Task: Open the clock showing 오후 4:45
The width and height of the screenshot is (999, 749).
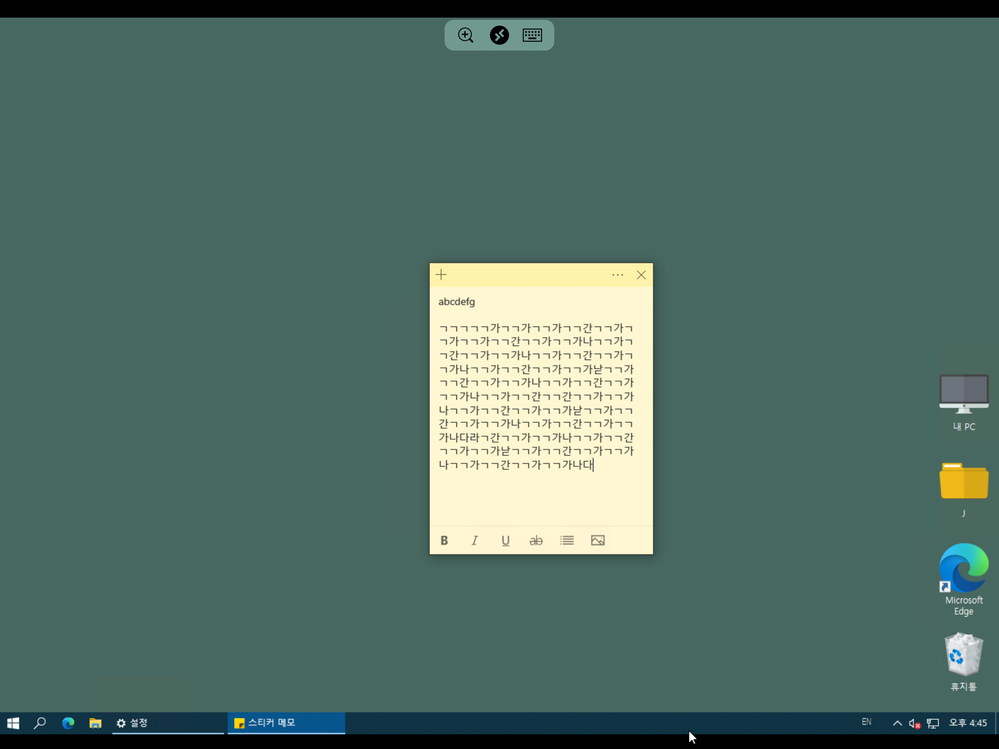Action: [968, 723]
